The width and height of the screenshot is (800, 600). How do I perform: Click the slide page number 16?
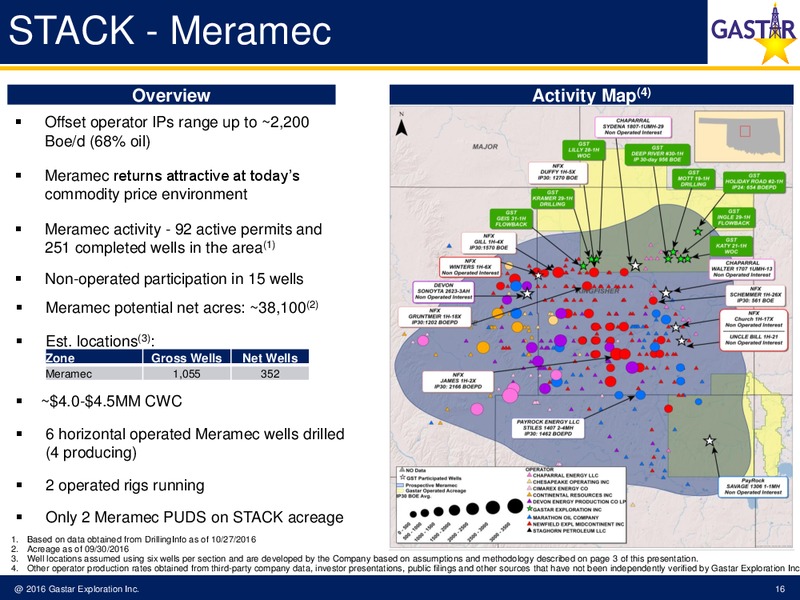click(x=780, y=589)
